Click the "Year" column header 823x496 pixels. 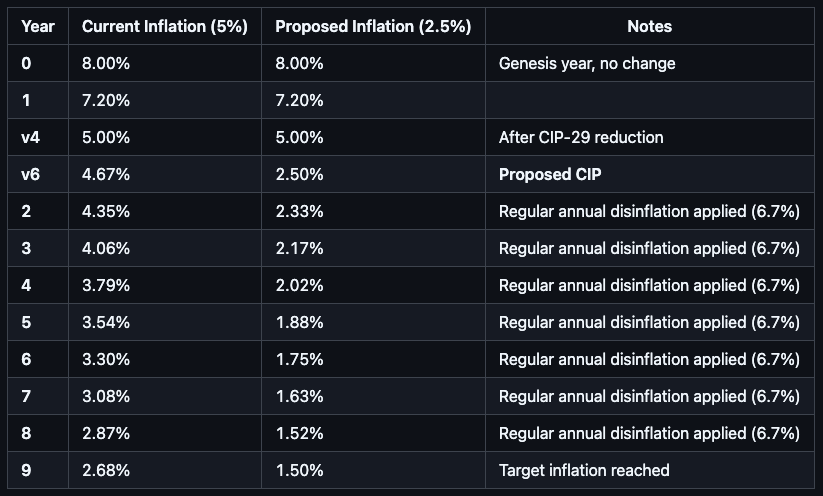tap(38, 27)
